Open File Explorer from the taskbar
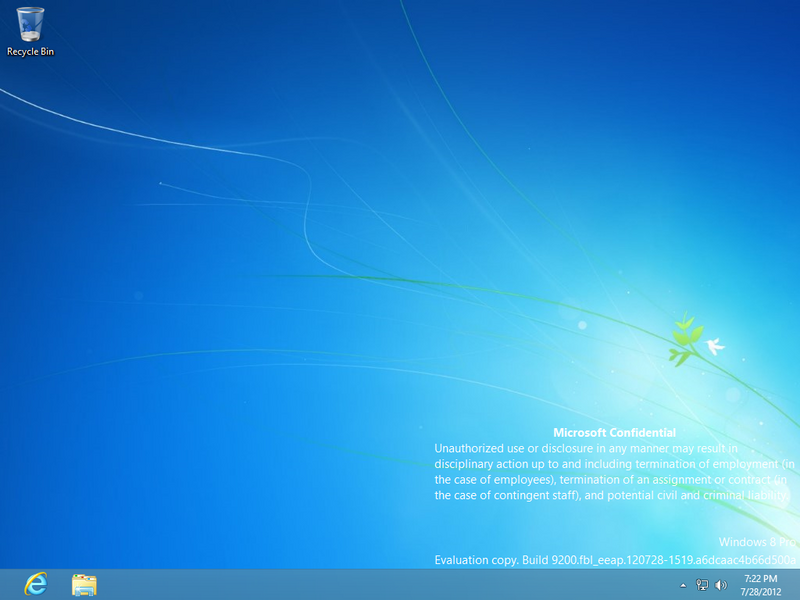 pos(84,585)
